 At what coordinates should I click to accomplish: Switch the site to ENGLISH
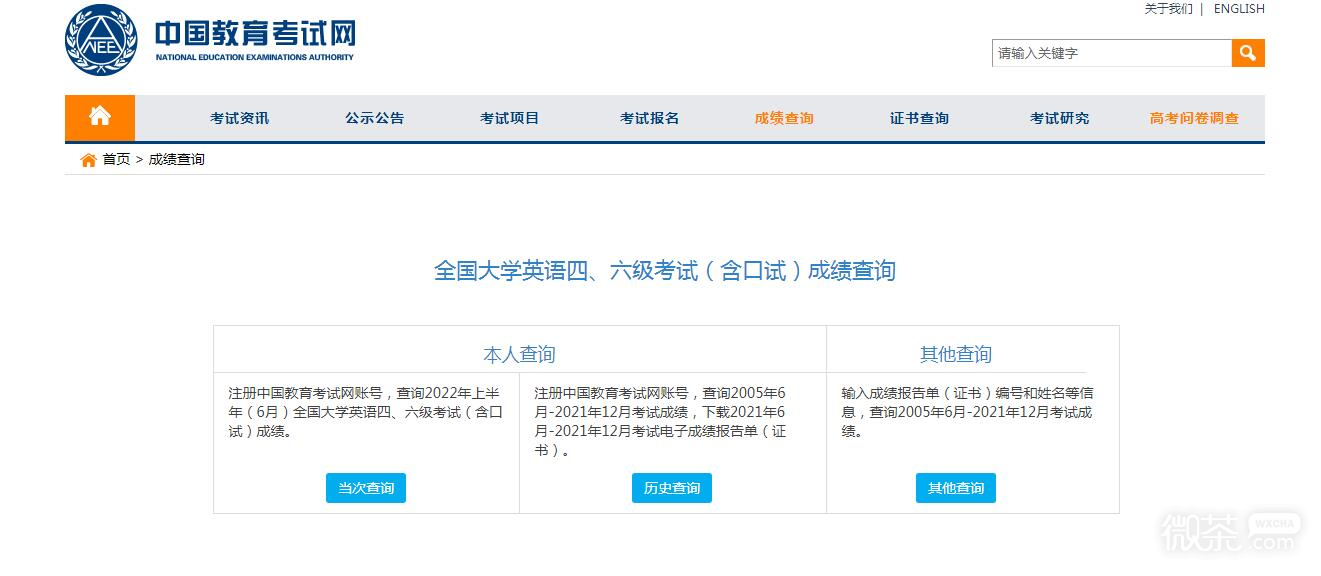[1239, 9]
